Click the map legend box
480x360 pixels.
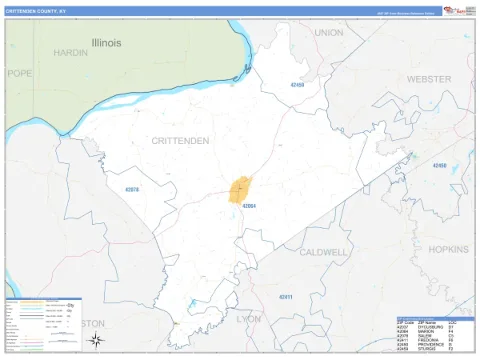tap(44, 324)
